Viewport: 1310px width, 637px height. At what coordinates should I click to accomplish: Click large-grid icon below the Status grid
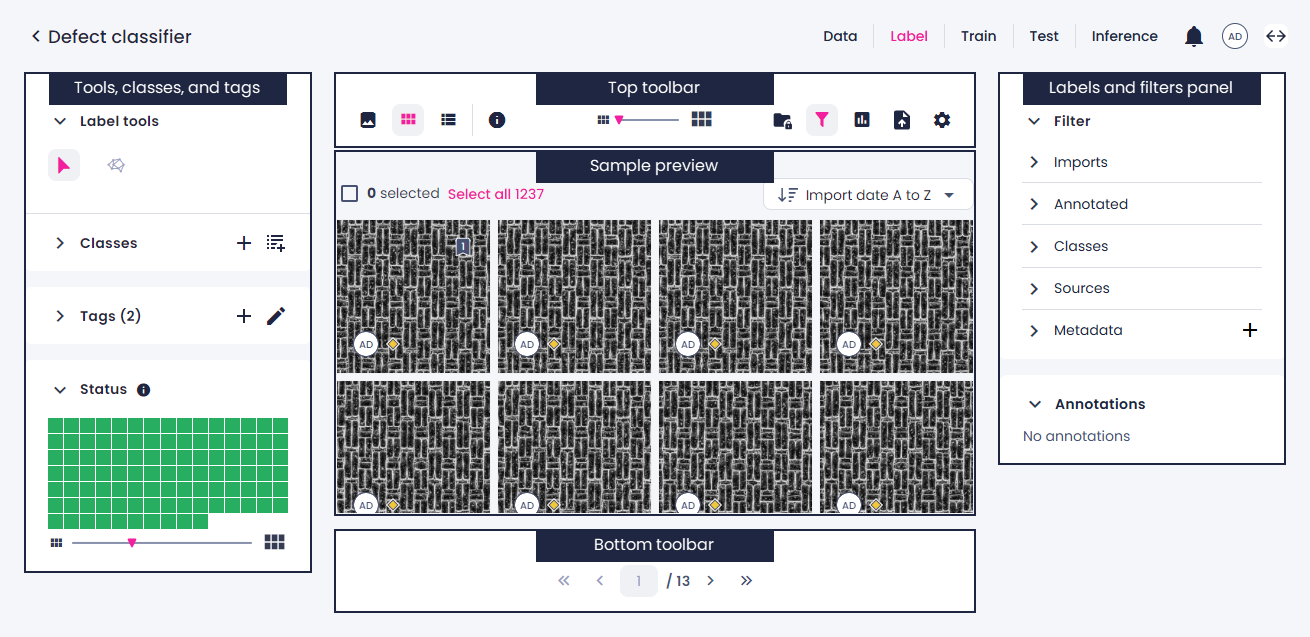[275, 542]
